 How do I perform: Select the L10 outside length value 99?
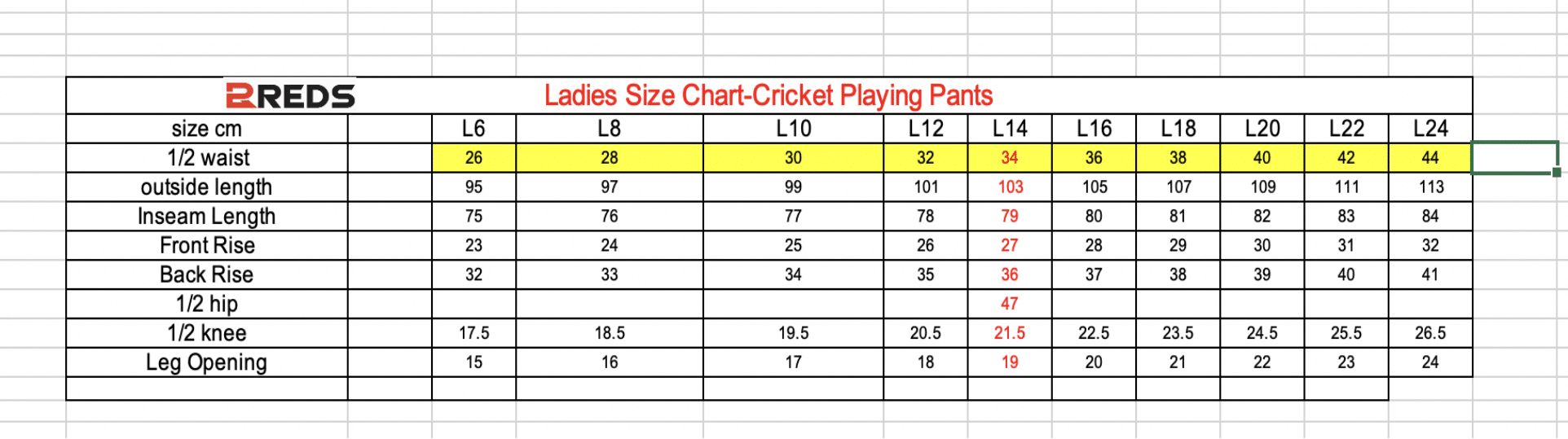tap(793, 187)
